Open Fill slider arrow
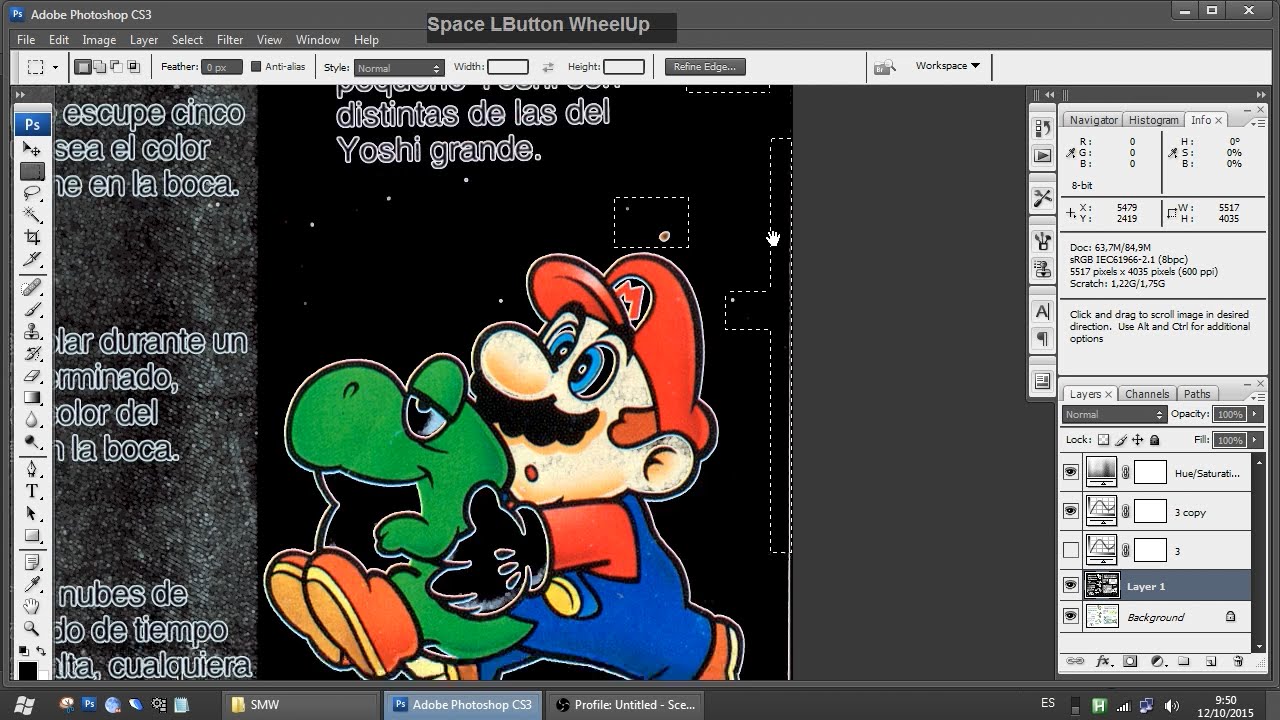Image resolution: width=1280 pixels, height=720 pixels. coord(1255,440)
